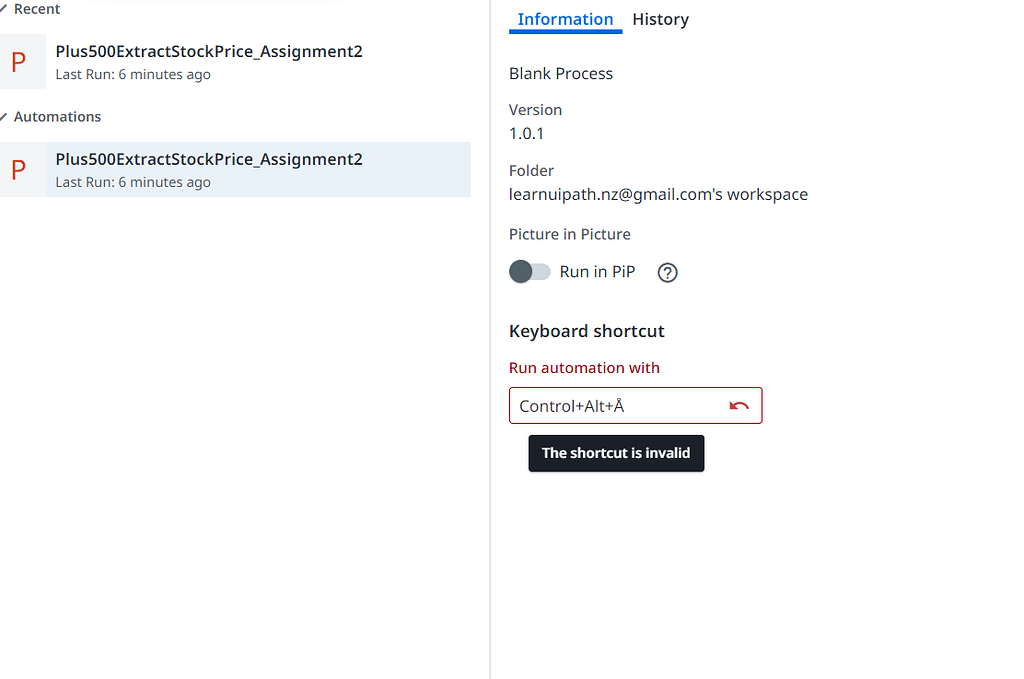Select Plus500ExtractStockPrice_Assignment2 title under Recent

pos(209,51)
